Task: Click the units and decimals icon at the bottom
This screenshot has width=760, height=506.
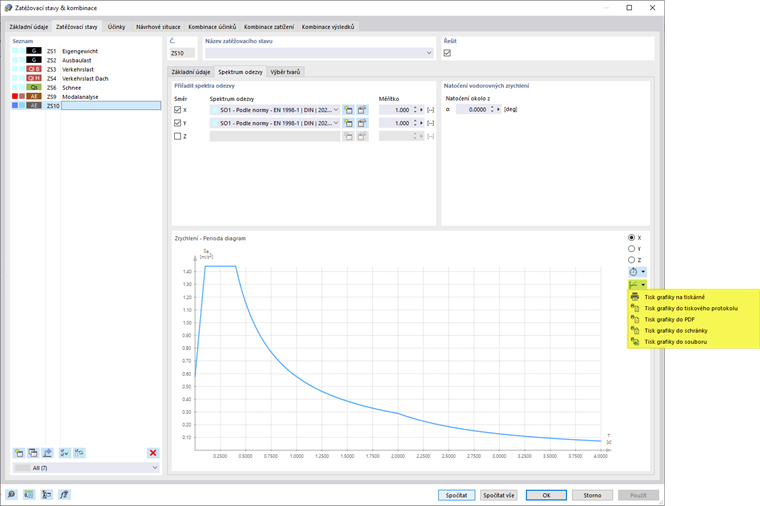Action: point(29,494)
